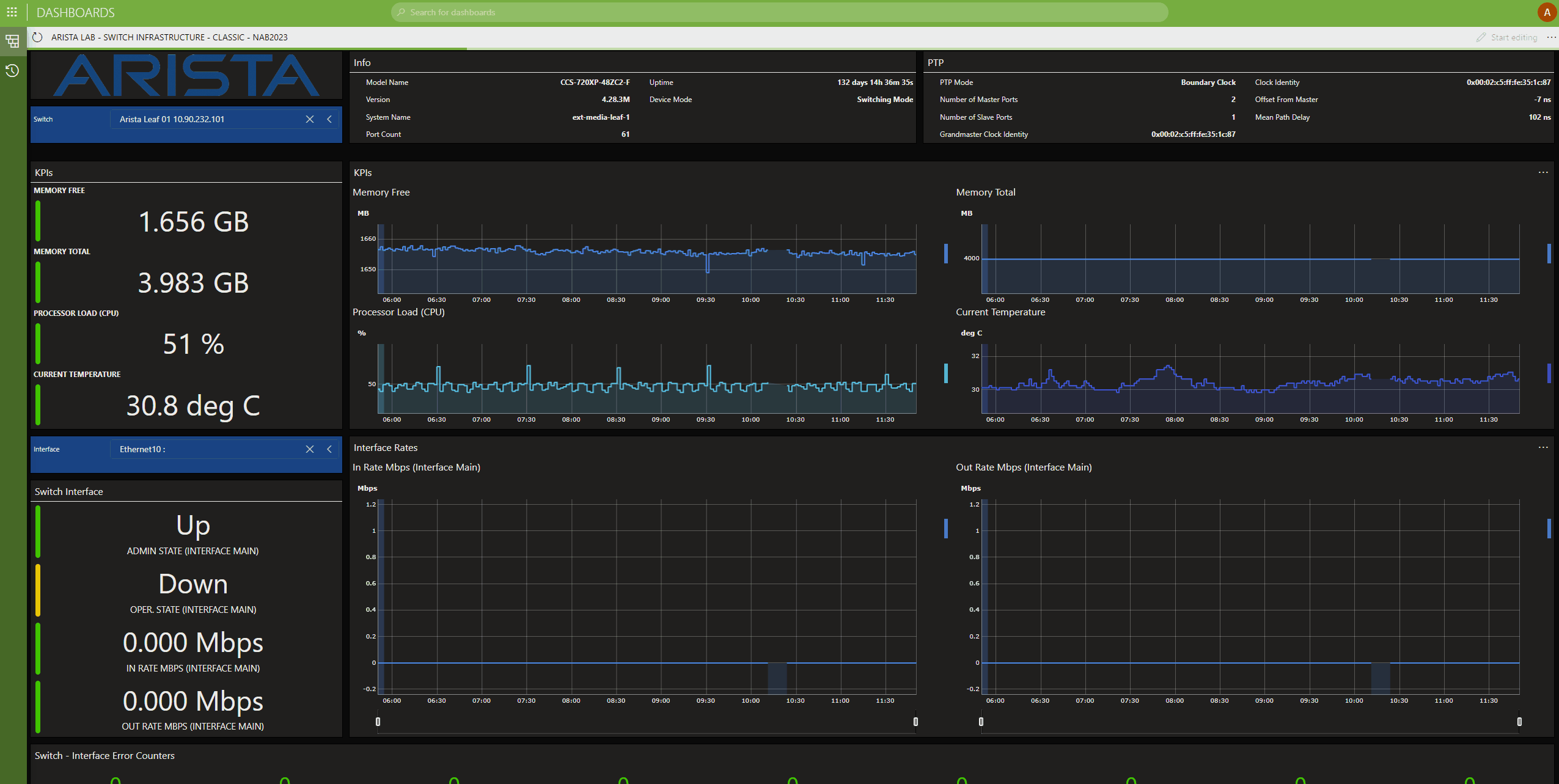Click the Oper. State Down value

[193, 584]
